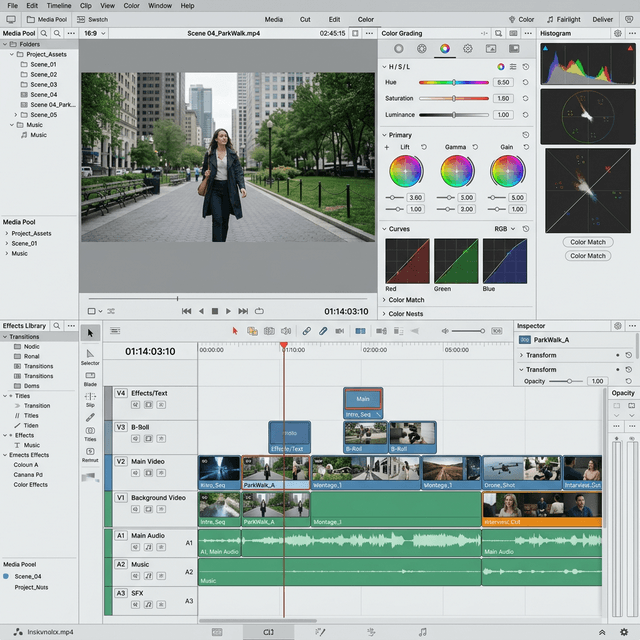Click the music note icon in bottom bar
This screenshot has height=640, width=640.
[423, 632]
